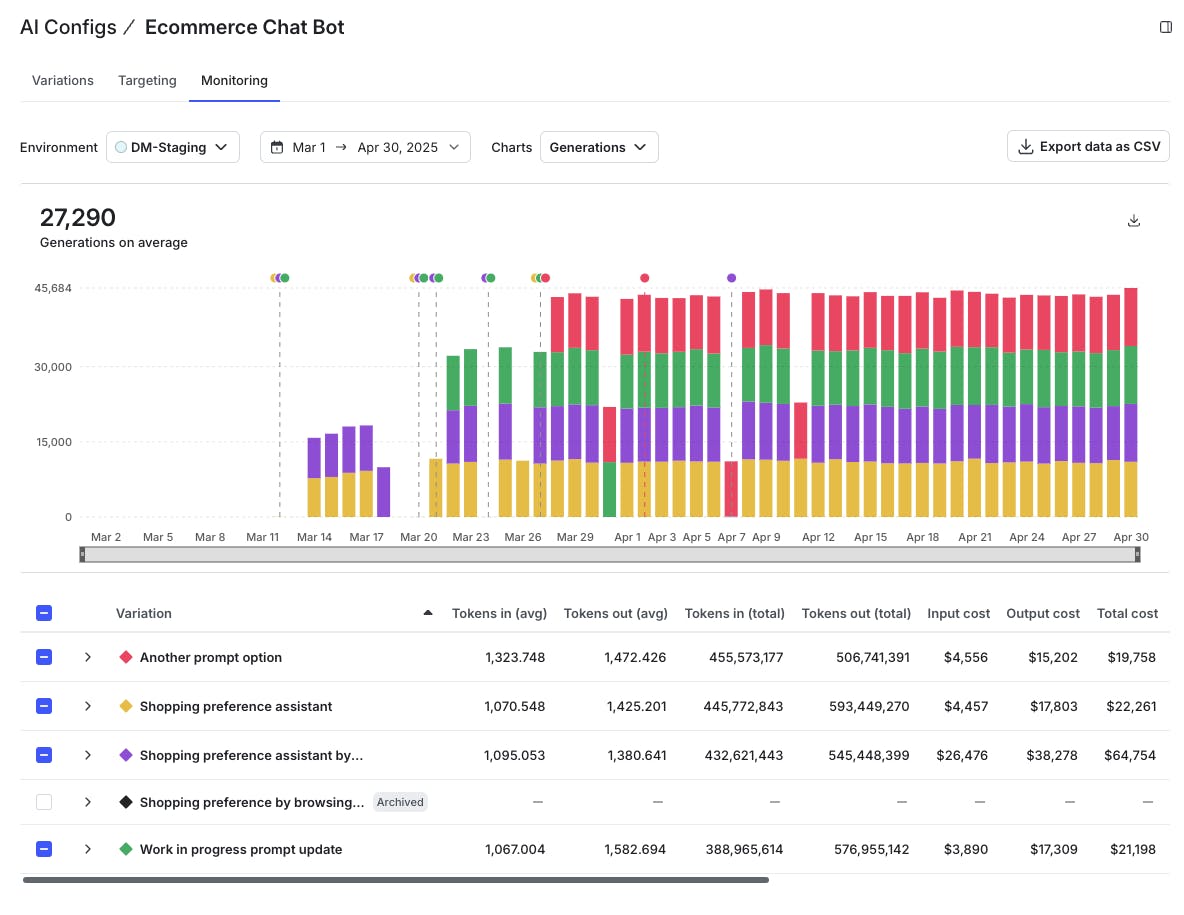Screen dimensions: 1184x915
Task: Expand the Shopping preference assistant by… row
Action: [x=88, y=755]
